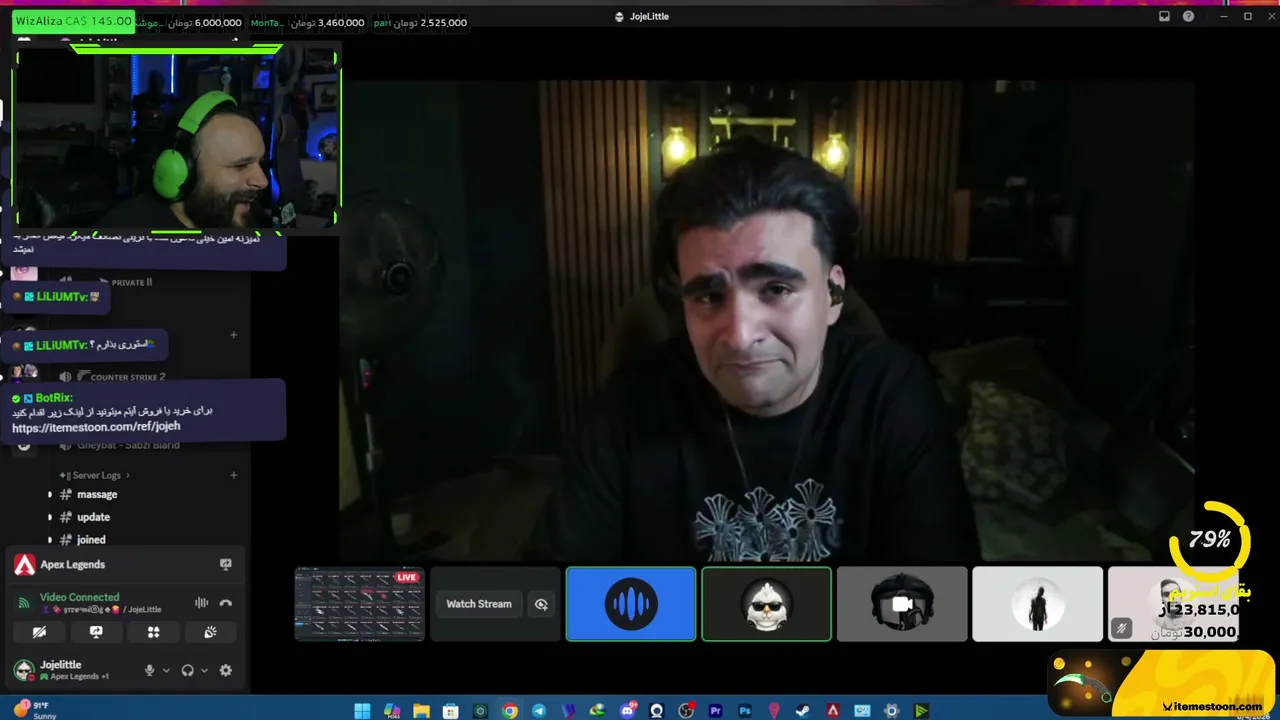The height and width of the screenshot is (720, 1280).
Task: Turn on camera in voice panel
Action: 39,632
